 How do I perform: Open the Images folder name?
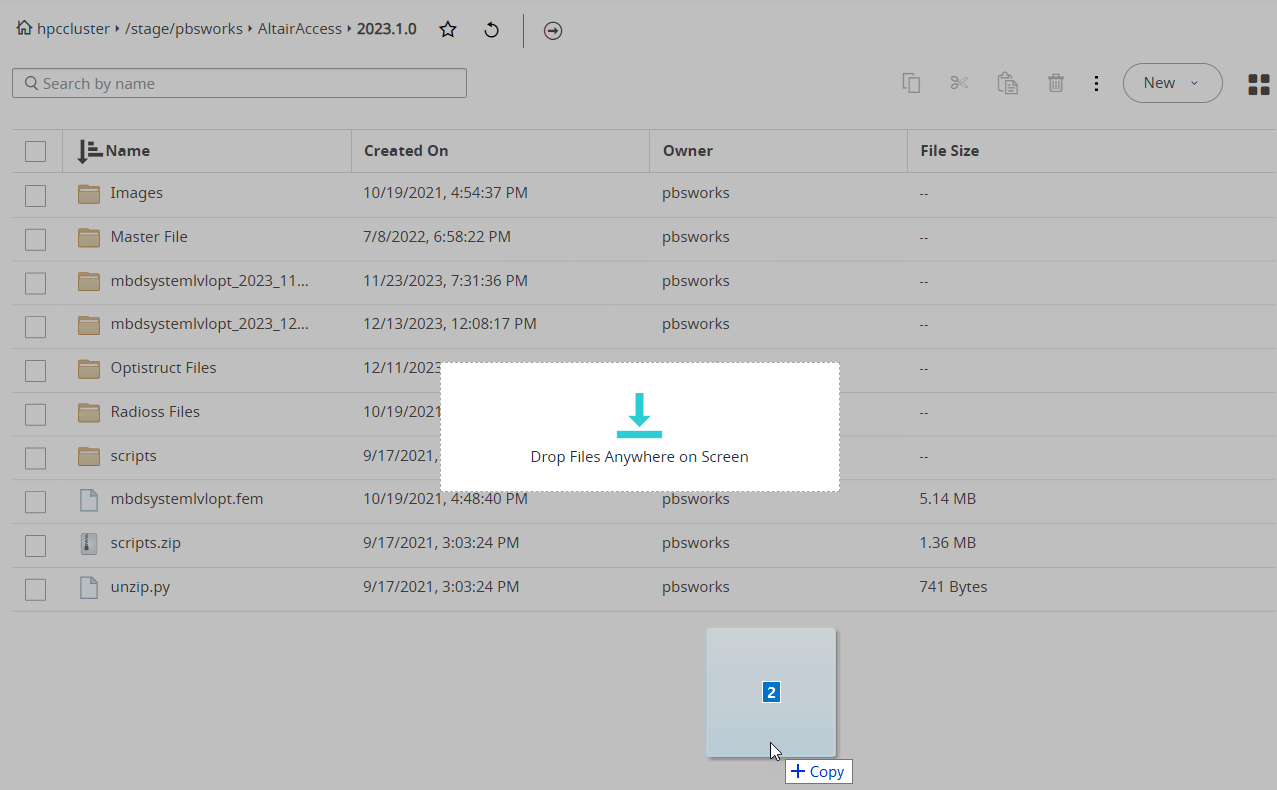137,193
